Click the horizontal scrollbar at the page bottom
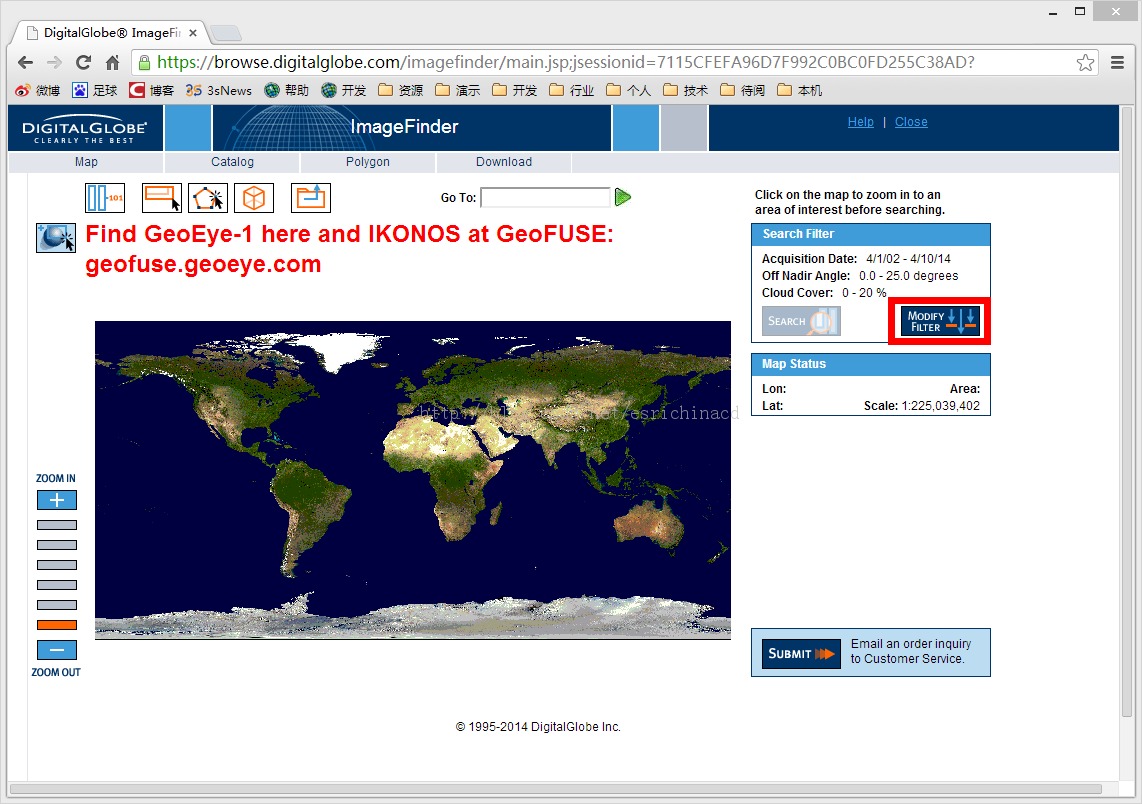Viewport: 1142px width, 804px height. [555, 789]
